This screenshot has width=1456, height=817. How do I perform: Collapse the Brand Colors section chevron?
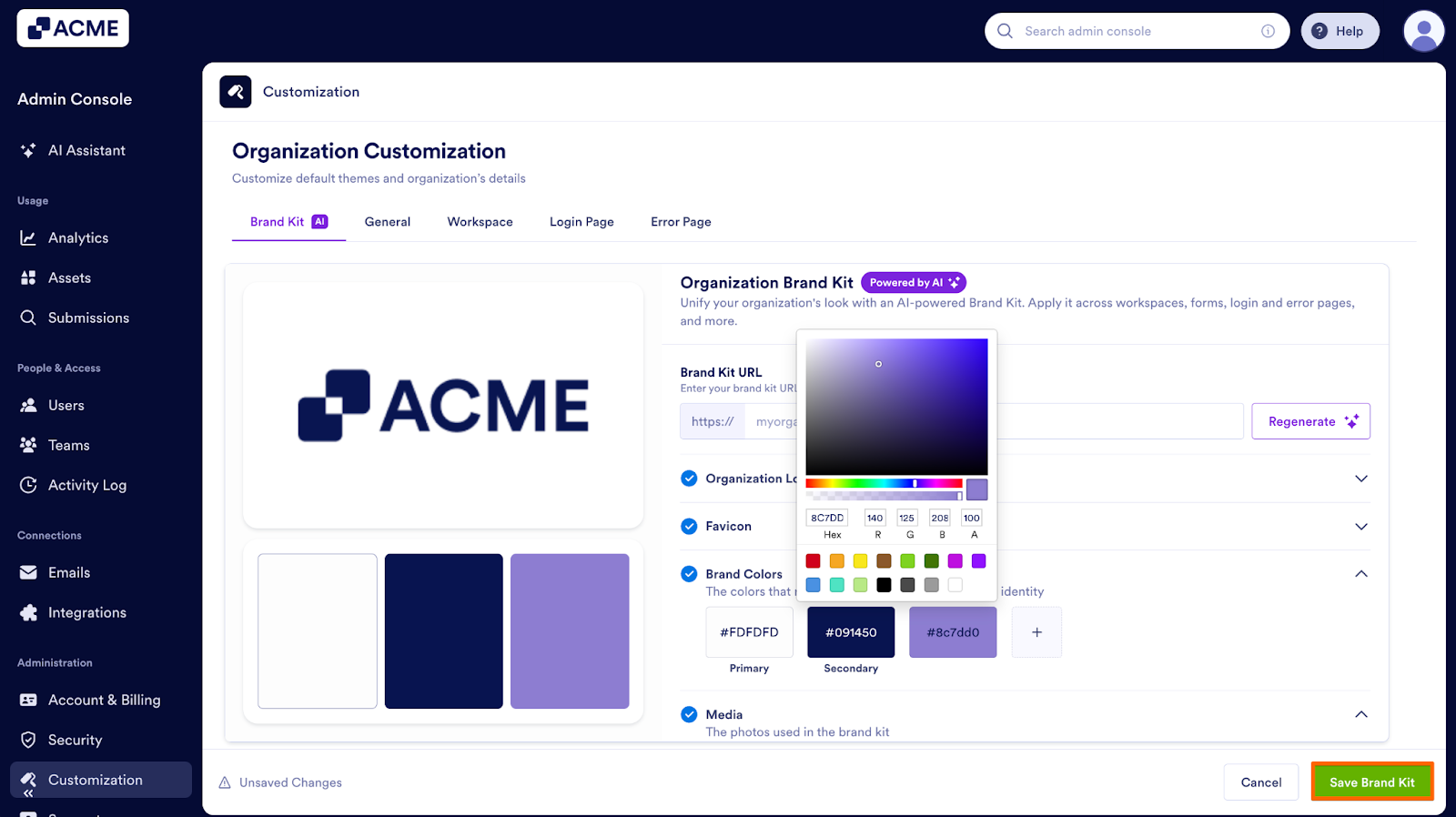1361,573
